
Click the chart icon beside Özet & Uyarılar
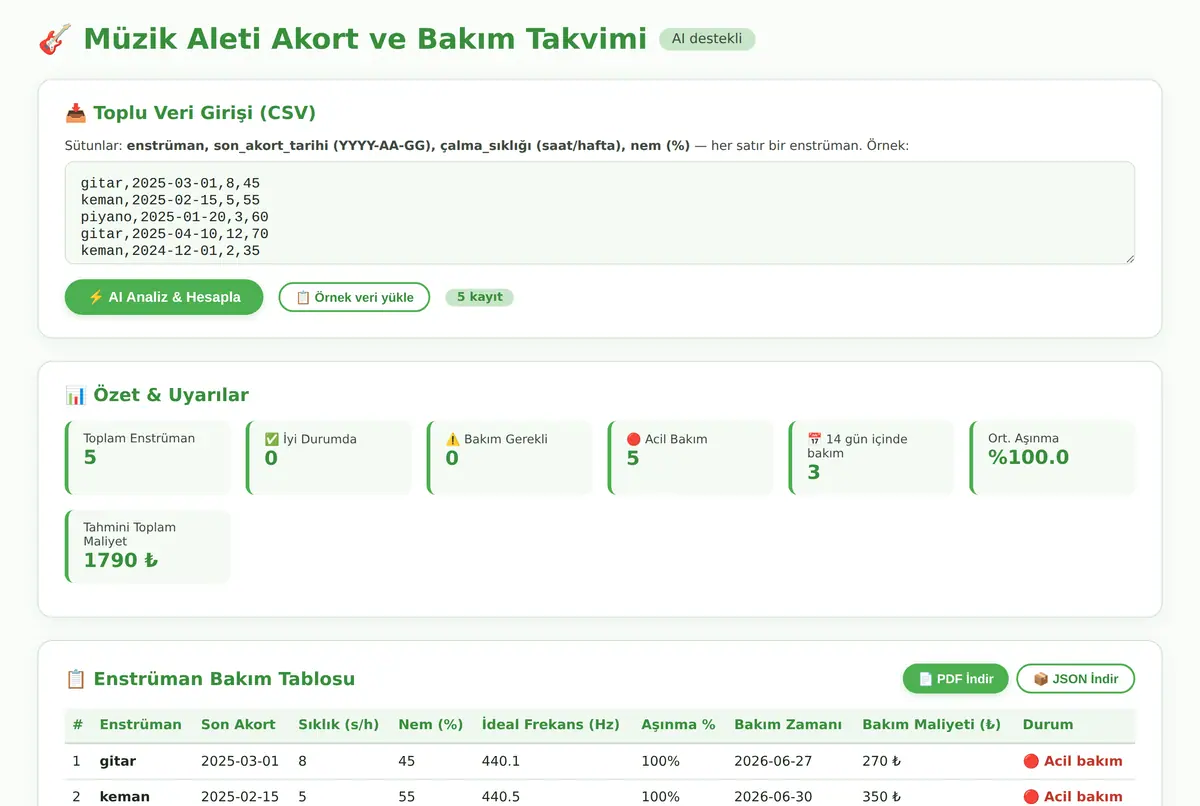point(75,395)
